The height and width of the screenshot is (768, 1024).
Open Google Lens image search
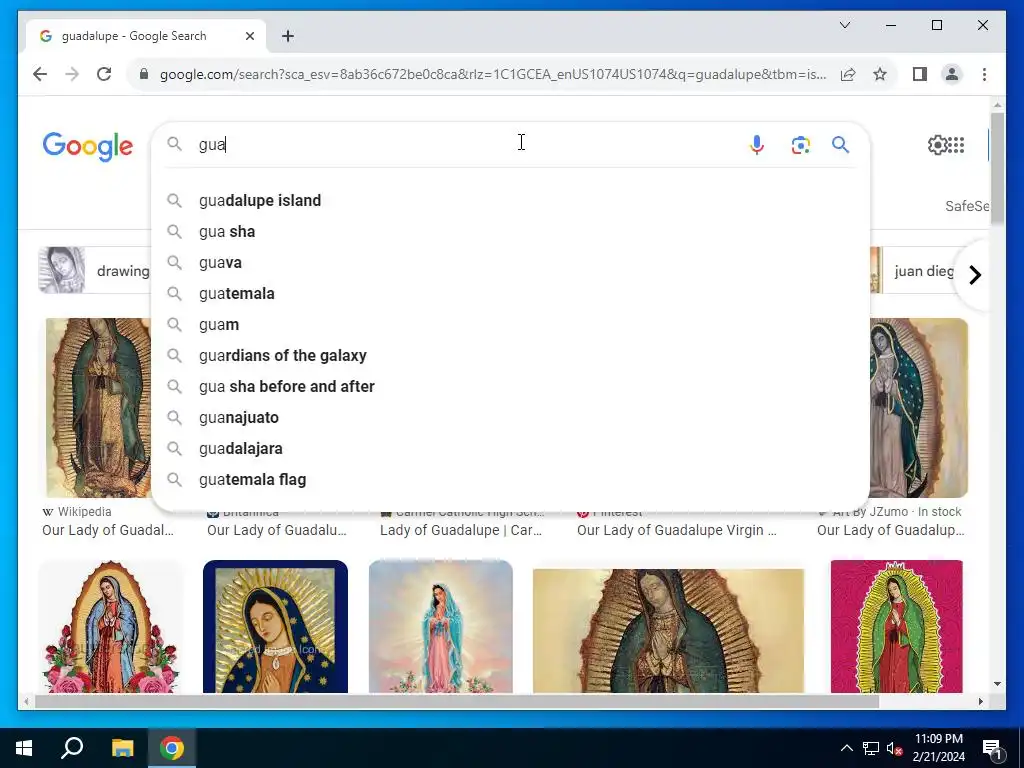(x=801, y=144)
